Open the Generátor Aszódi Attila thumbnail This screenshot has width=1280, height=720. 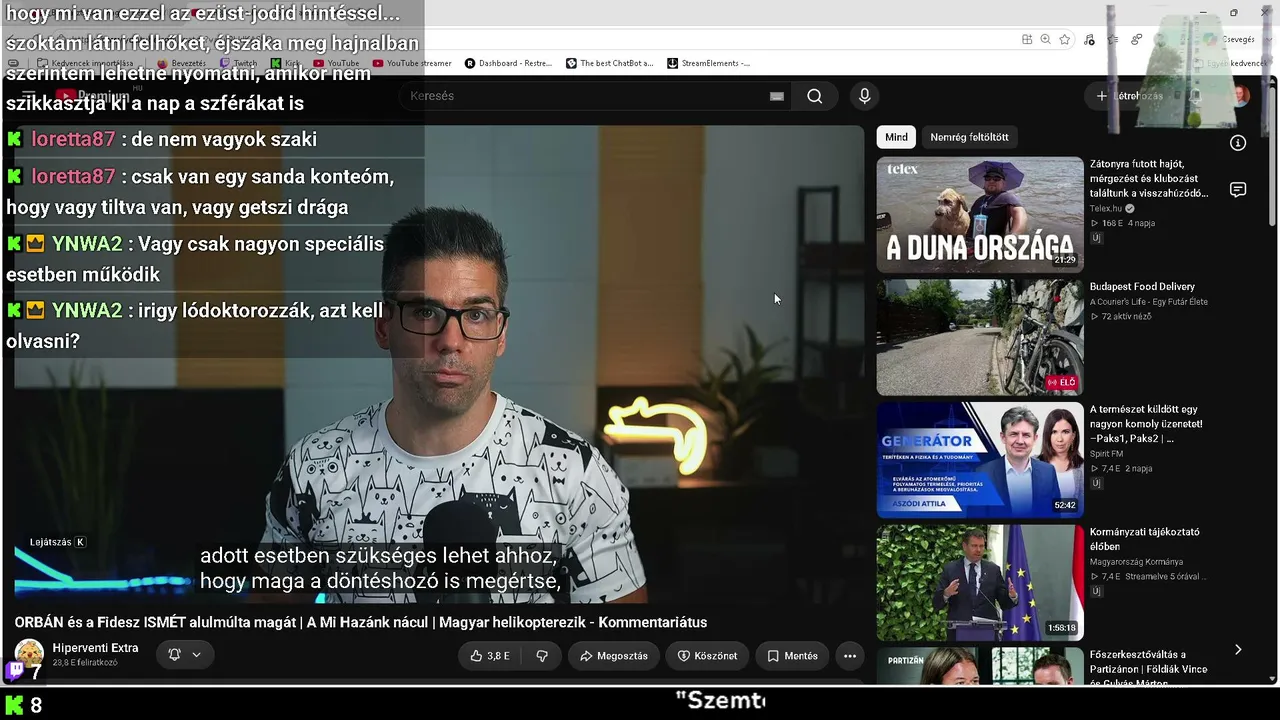click(x=980, y=460)
